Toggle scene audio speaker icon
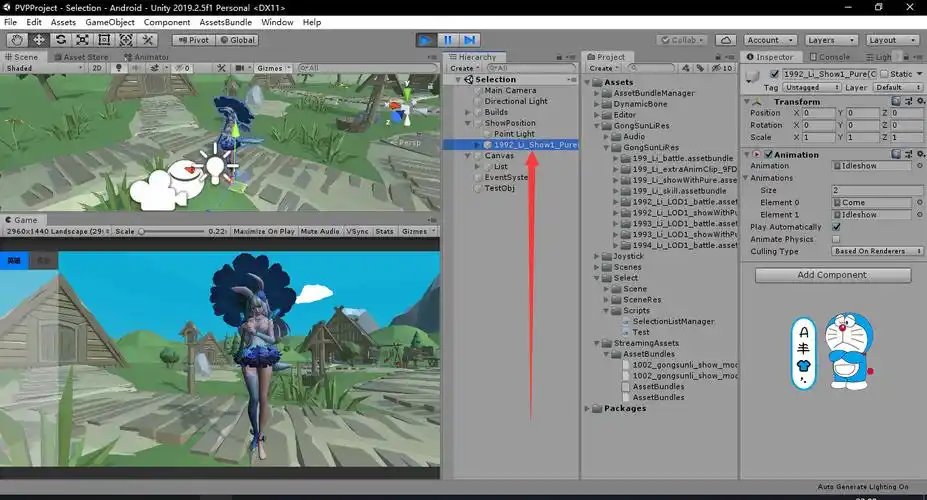The image size is (927, 500). click(135, 68)
